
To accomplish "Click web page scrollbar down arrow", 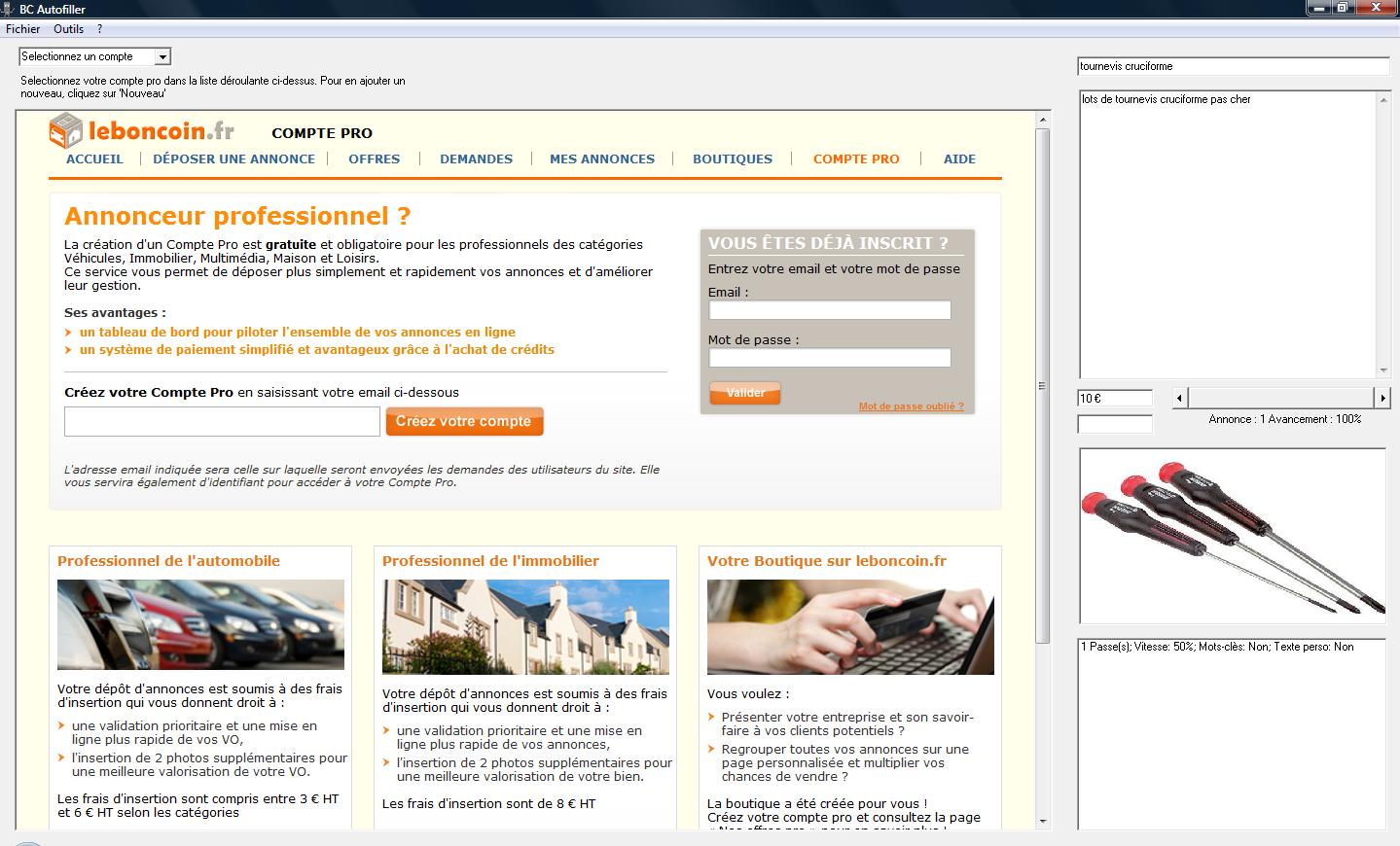I will 1043,822.
